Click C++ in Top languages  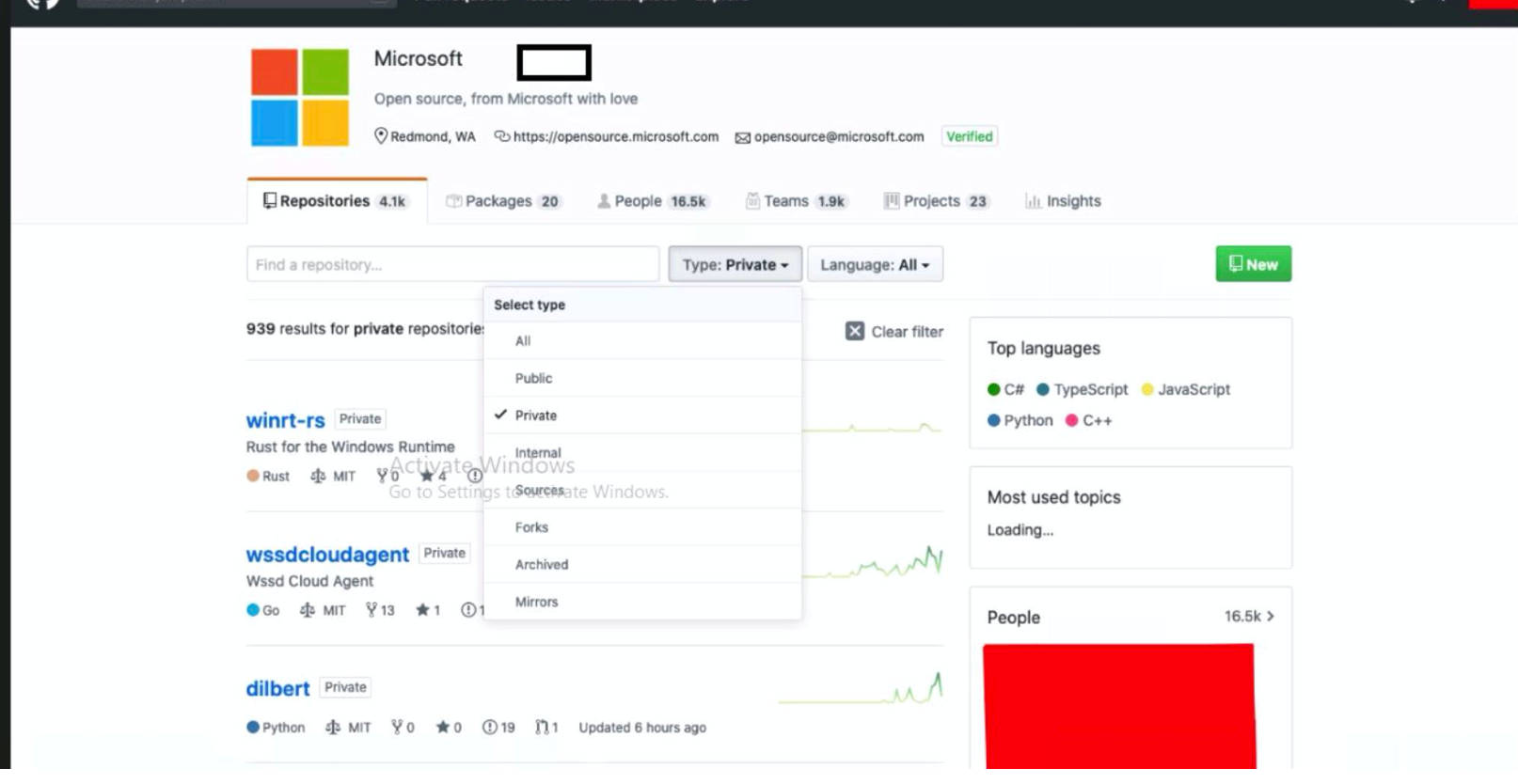(1089, 420)
